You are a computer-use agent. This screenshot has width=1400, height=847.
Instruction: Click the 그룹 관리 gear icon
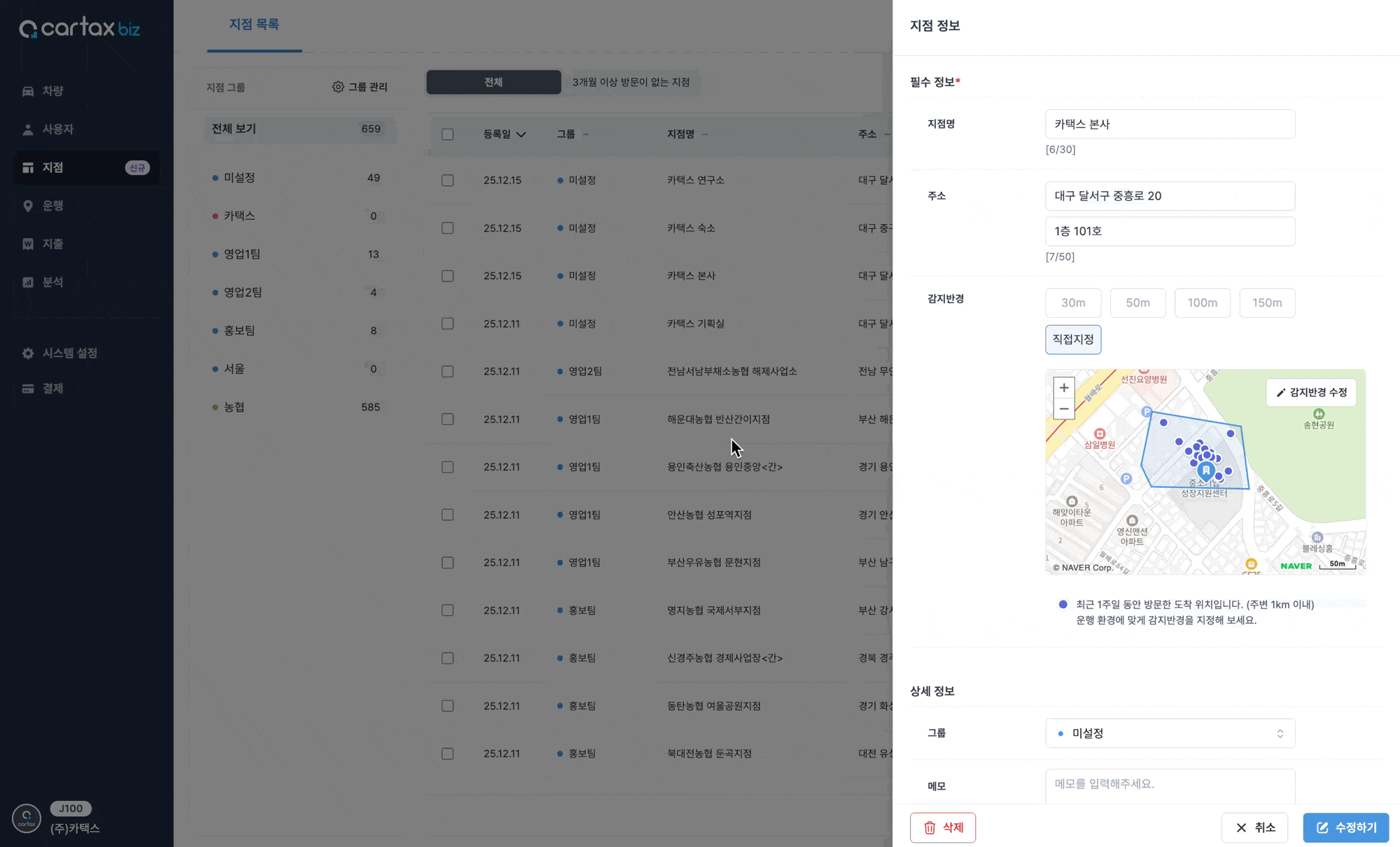pyautogui.click(x=338, y=87)
